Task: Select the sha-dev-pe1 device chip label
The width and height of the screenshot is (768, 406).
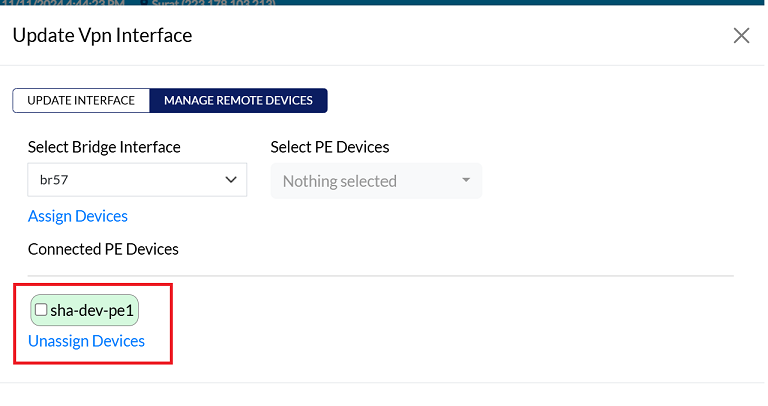Action: tap(92, 310)
